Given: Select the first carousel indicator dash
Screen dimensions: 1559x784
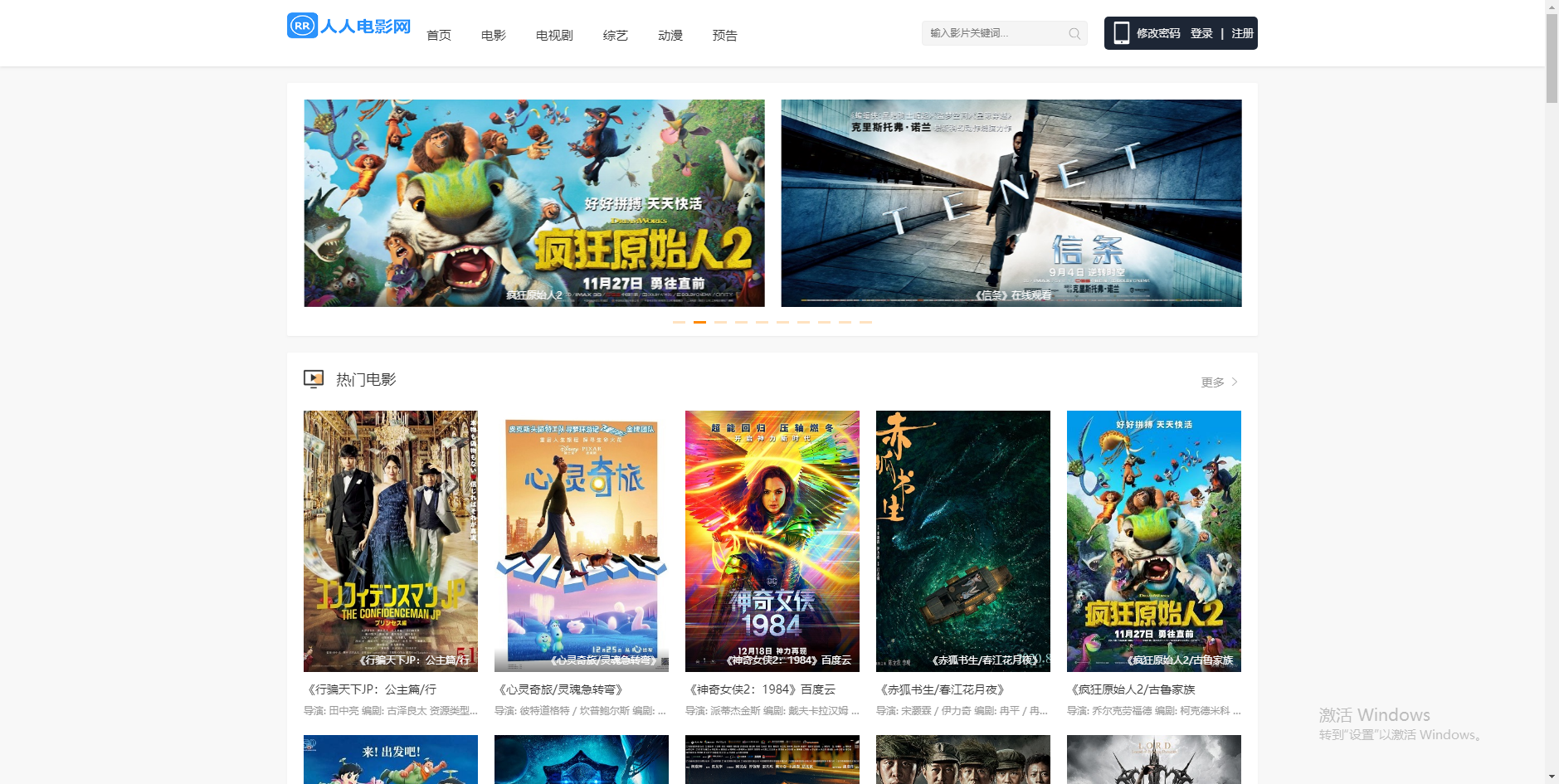Looking at the screenshot, I should click(679, 322).
